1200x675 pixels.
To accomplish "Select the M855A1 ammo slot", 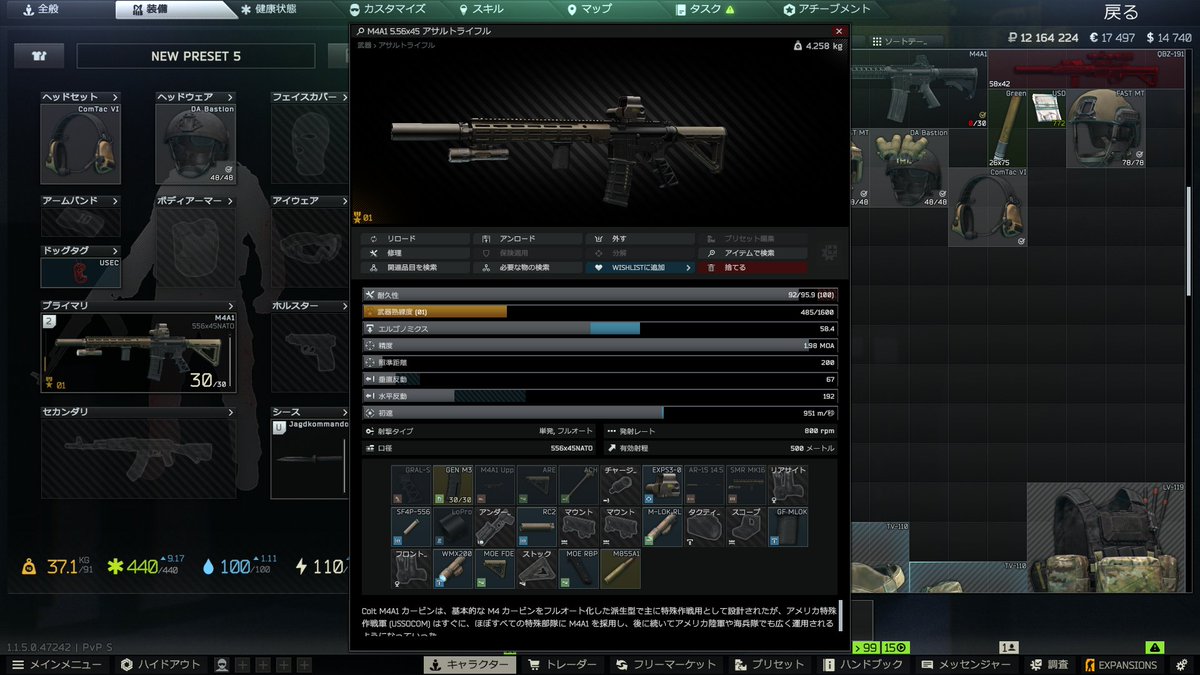I will pyautogui.click(x=621, y=568).
